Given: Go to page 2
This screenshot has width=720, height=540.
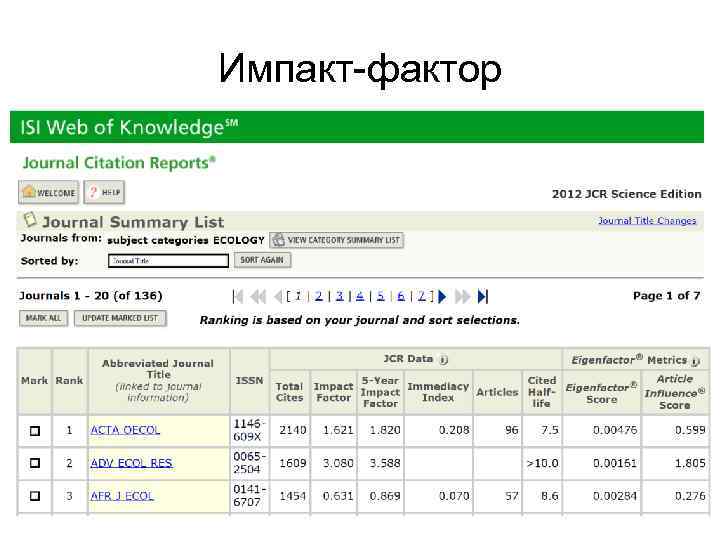Looking at the screenshot, I should [319, 296].
